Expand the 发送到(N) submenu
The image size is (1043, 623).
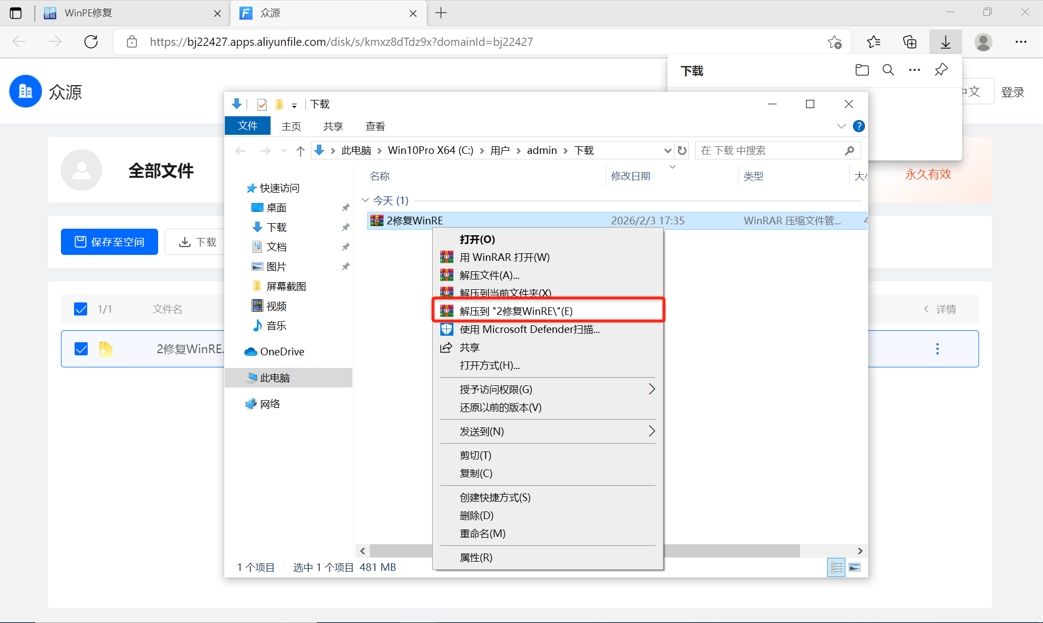pyautogui.click(x=651, y=431)
